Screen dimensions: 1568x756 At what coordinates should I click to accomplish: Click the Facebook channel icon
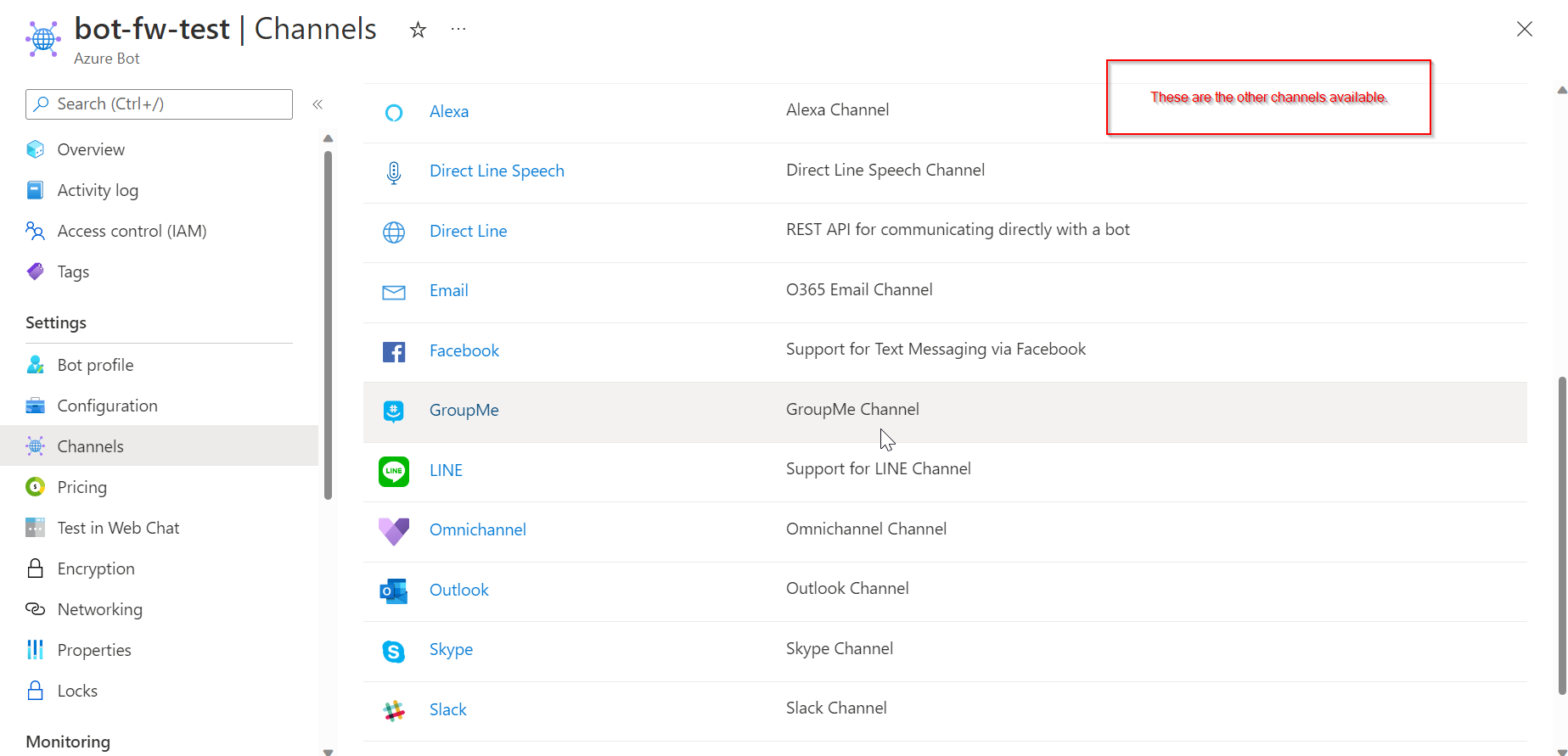394,351
